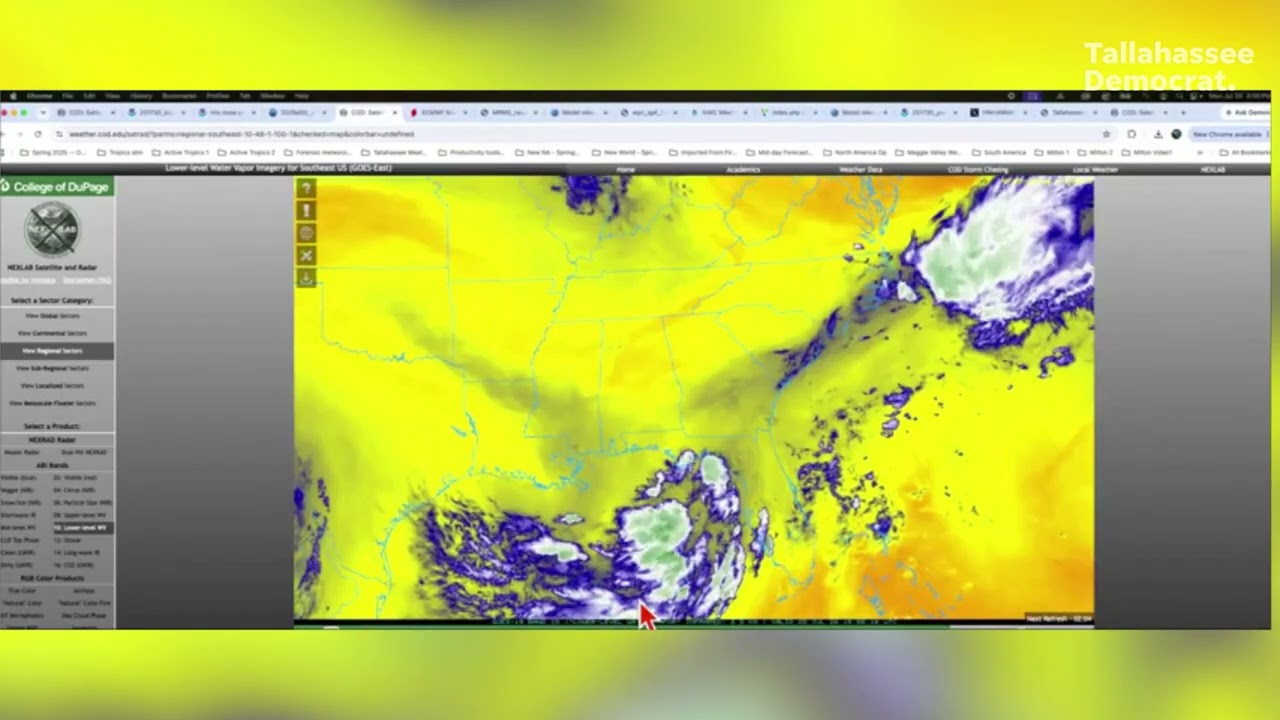Open the Help menu
This screenshot has width=1280, height=720.
coord(302,96)
